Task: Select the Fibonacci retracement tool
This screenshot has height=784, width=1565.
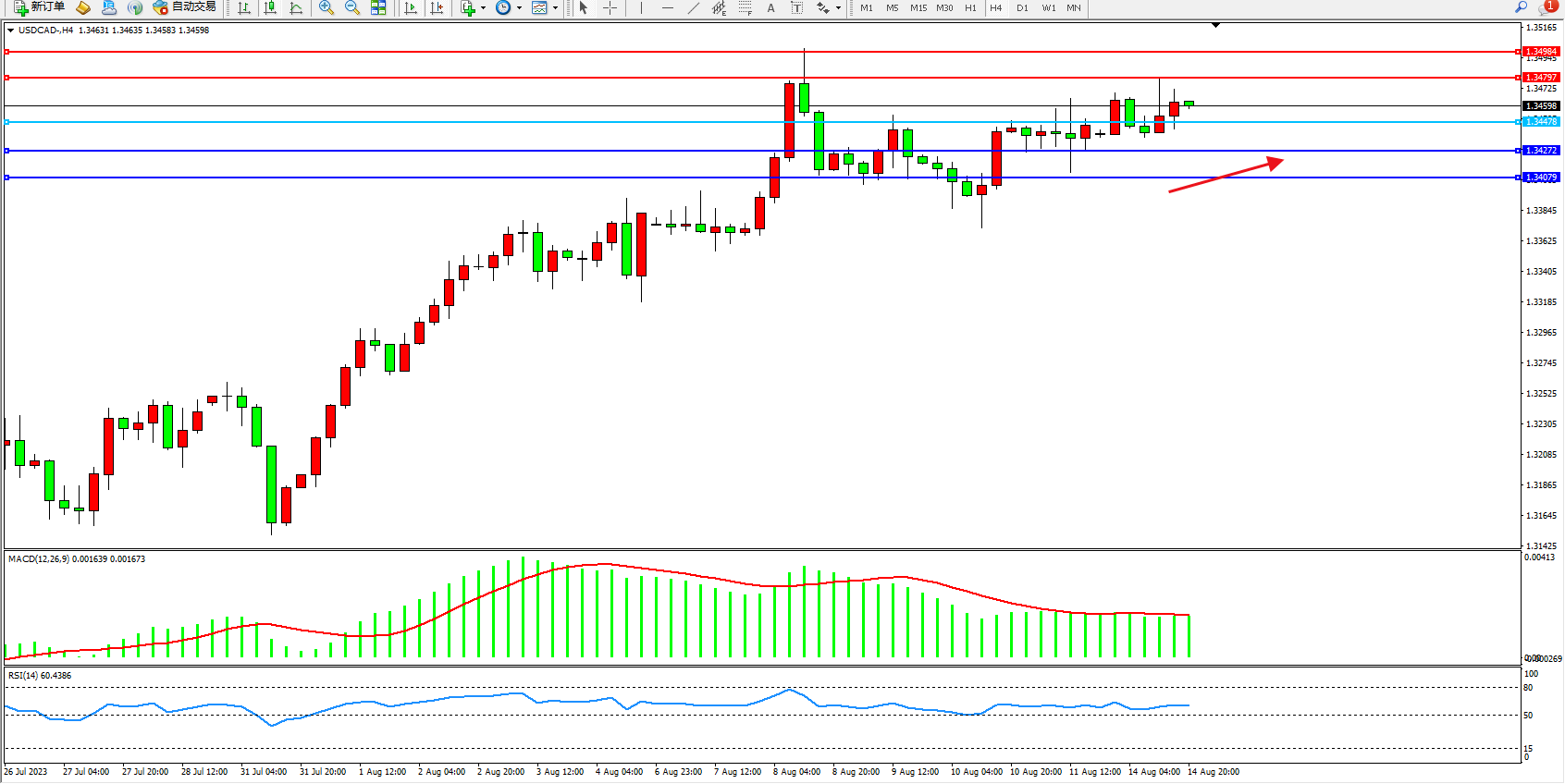Action: coord(746,7)
